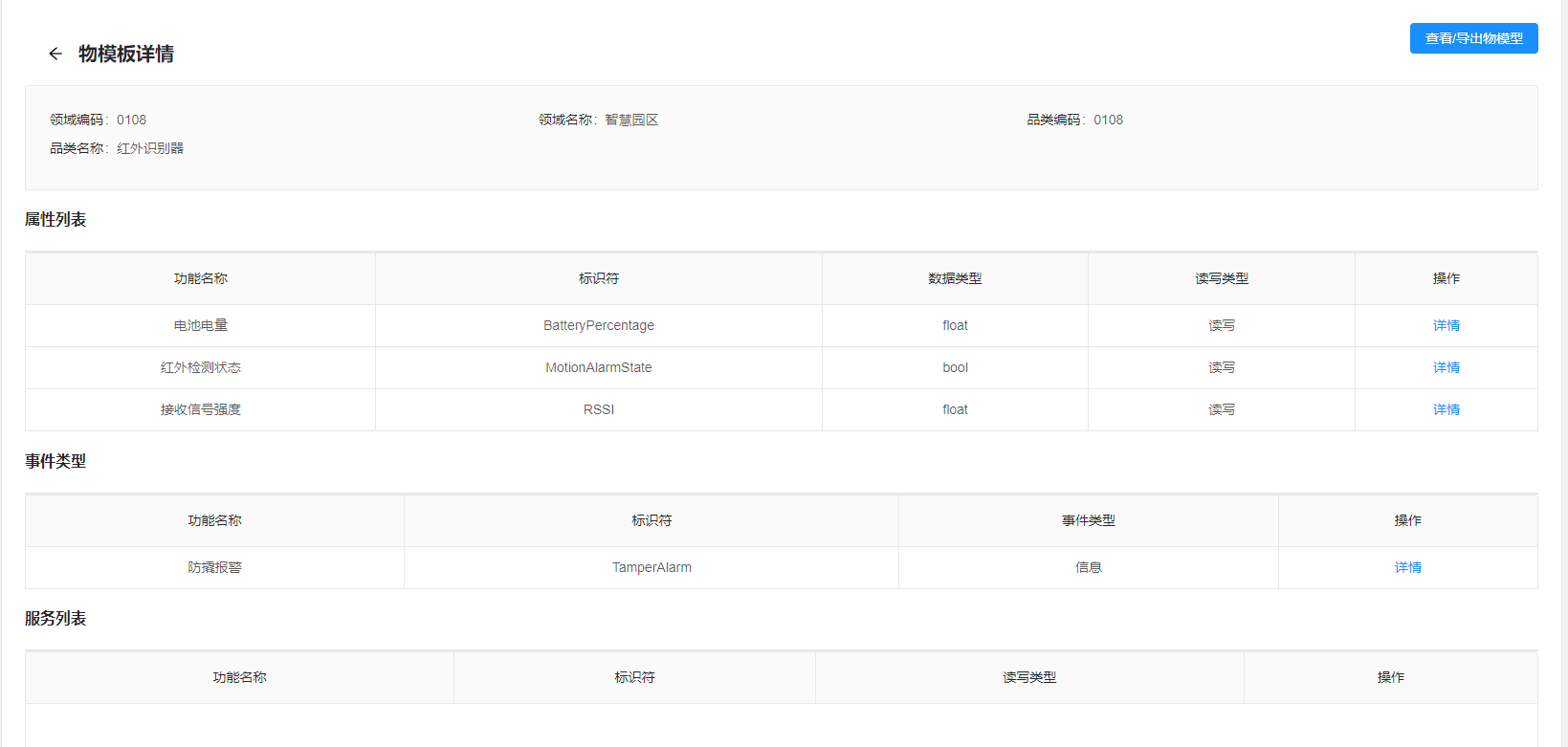Click 操作 header in 服务列表 table
Image resolution: width=1568 pixels, height=747 pixels.
point(1391,677)
